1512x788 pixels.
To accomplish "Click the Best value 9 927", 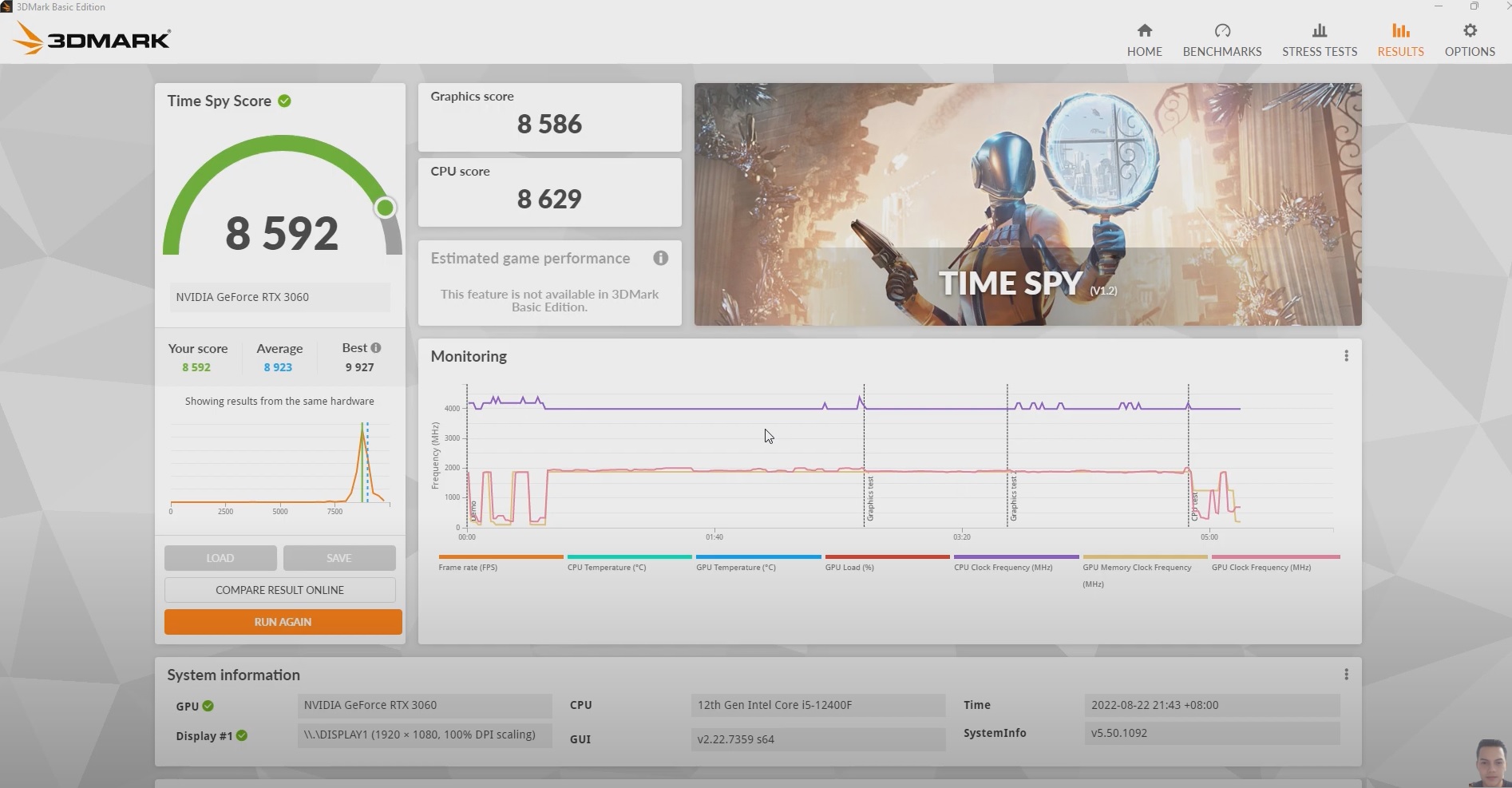I will click(359, 367).
